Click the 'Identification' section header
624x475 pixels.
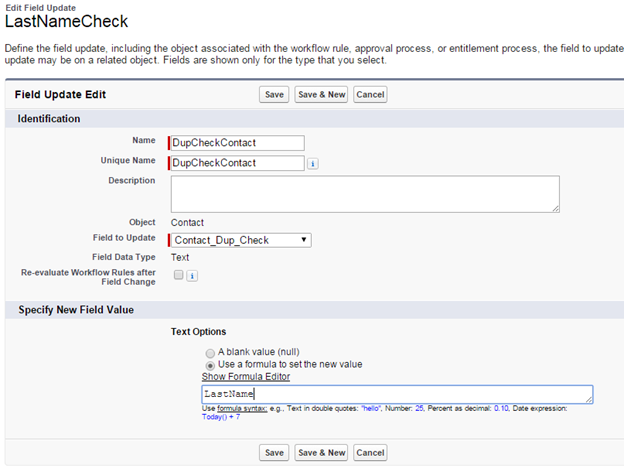point(49,119)
